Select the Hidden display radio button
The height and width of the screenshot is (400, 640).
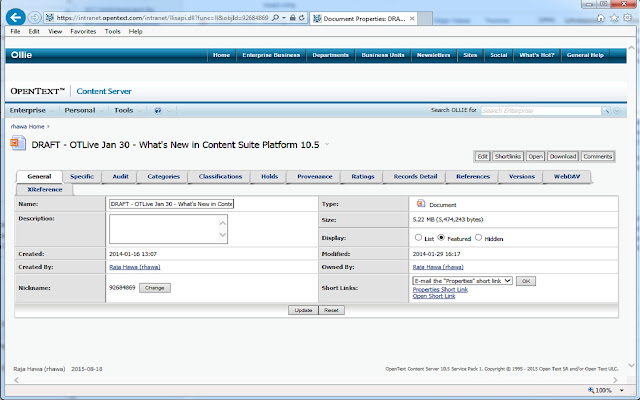(478, 237)
